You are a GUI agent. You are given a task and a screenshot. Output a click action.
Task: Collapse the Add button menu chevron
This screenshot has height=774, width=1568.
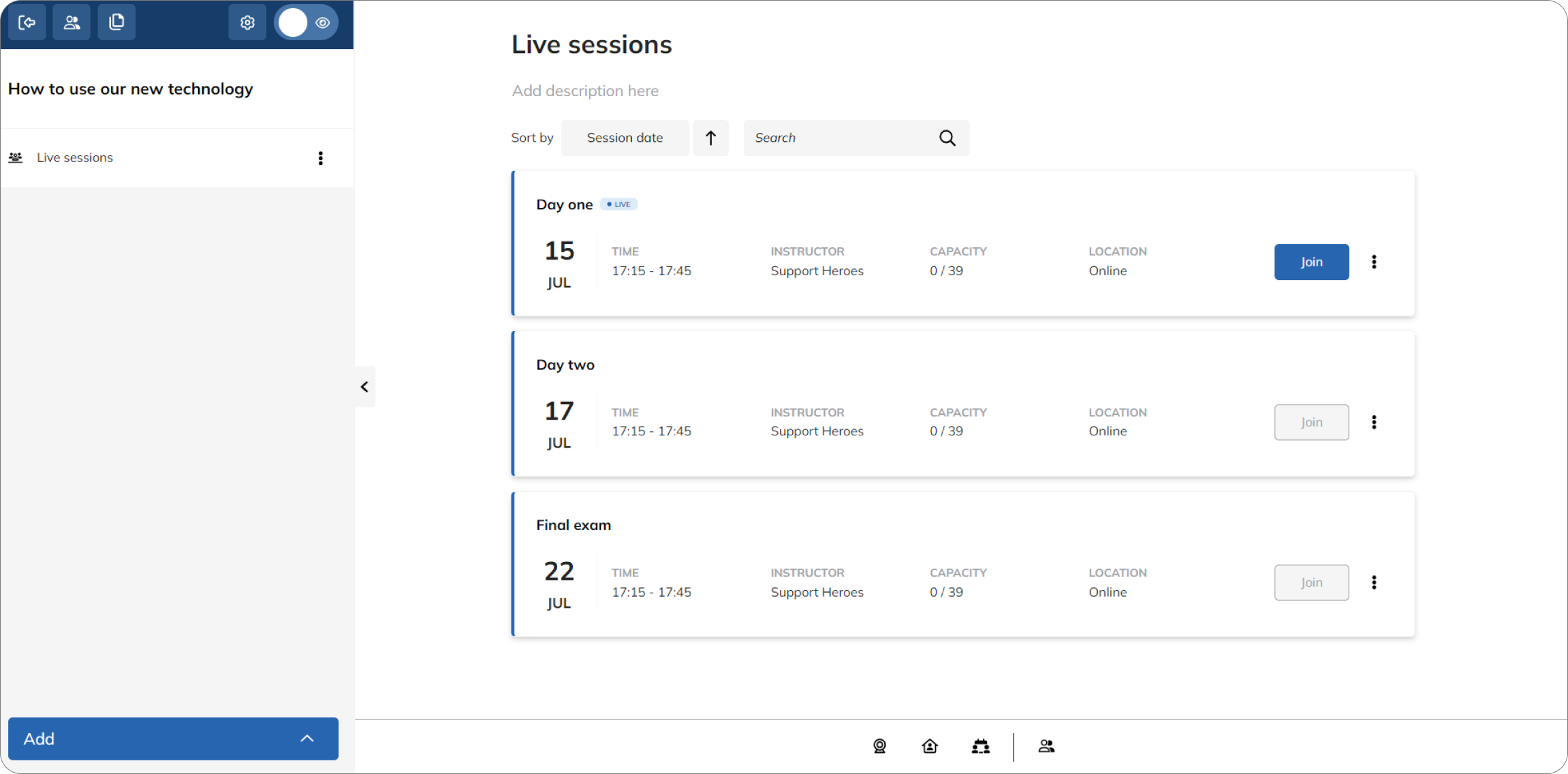pyautogui.click(x=307, y=739)
